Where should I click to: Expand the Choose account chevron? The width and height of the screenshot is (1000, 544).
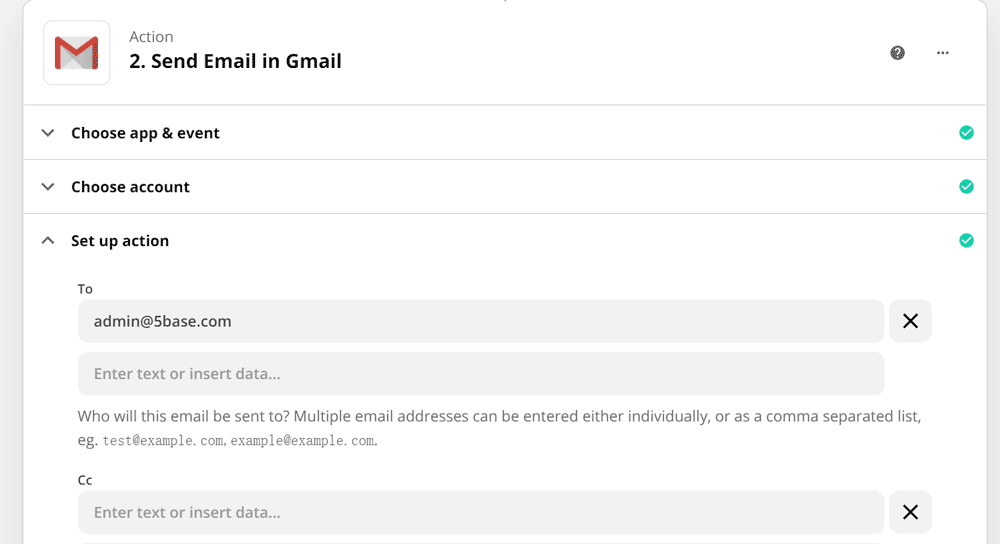tap(48, 187)
